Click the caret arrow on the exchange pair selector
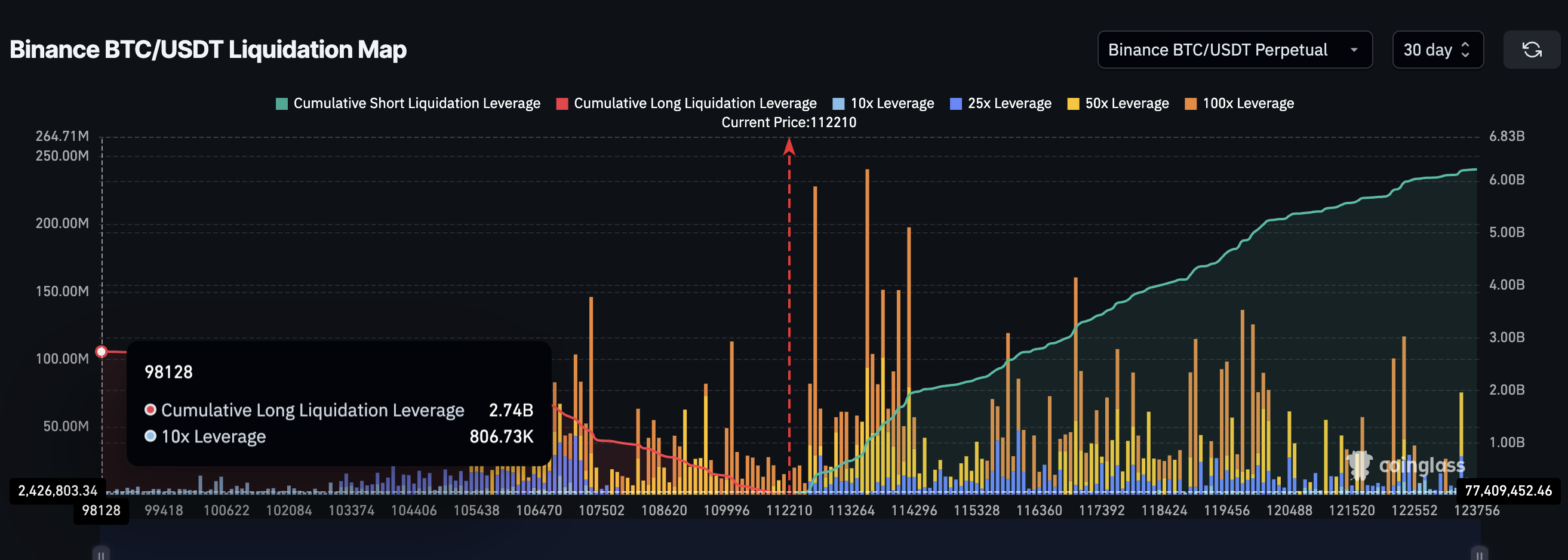1568x560 pixels. pyautogui.click(x=1354, y=51)
